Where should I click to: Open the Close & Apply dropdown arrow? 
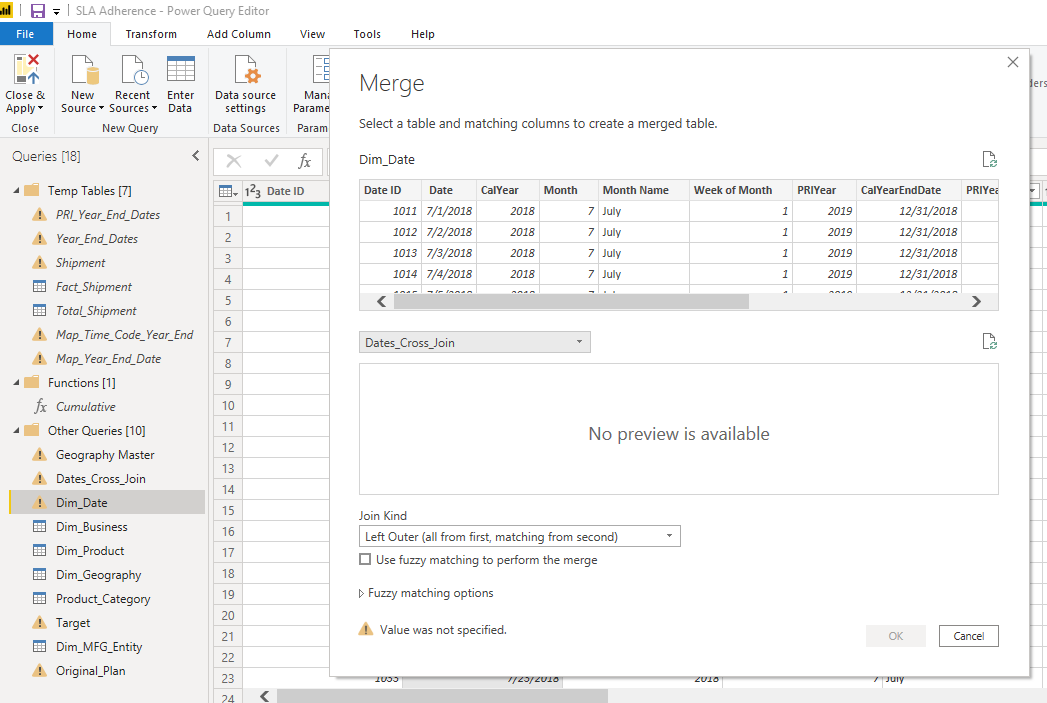pyautogui.click(x=40, y=108)
